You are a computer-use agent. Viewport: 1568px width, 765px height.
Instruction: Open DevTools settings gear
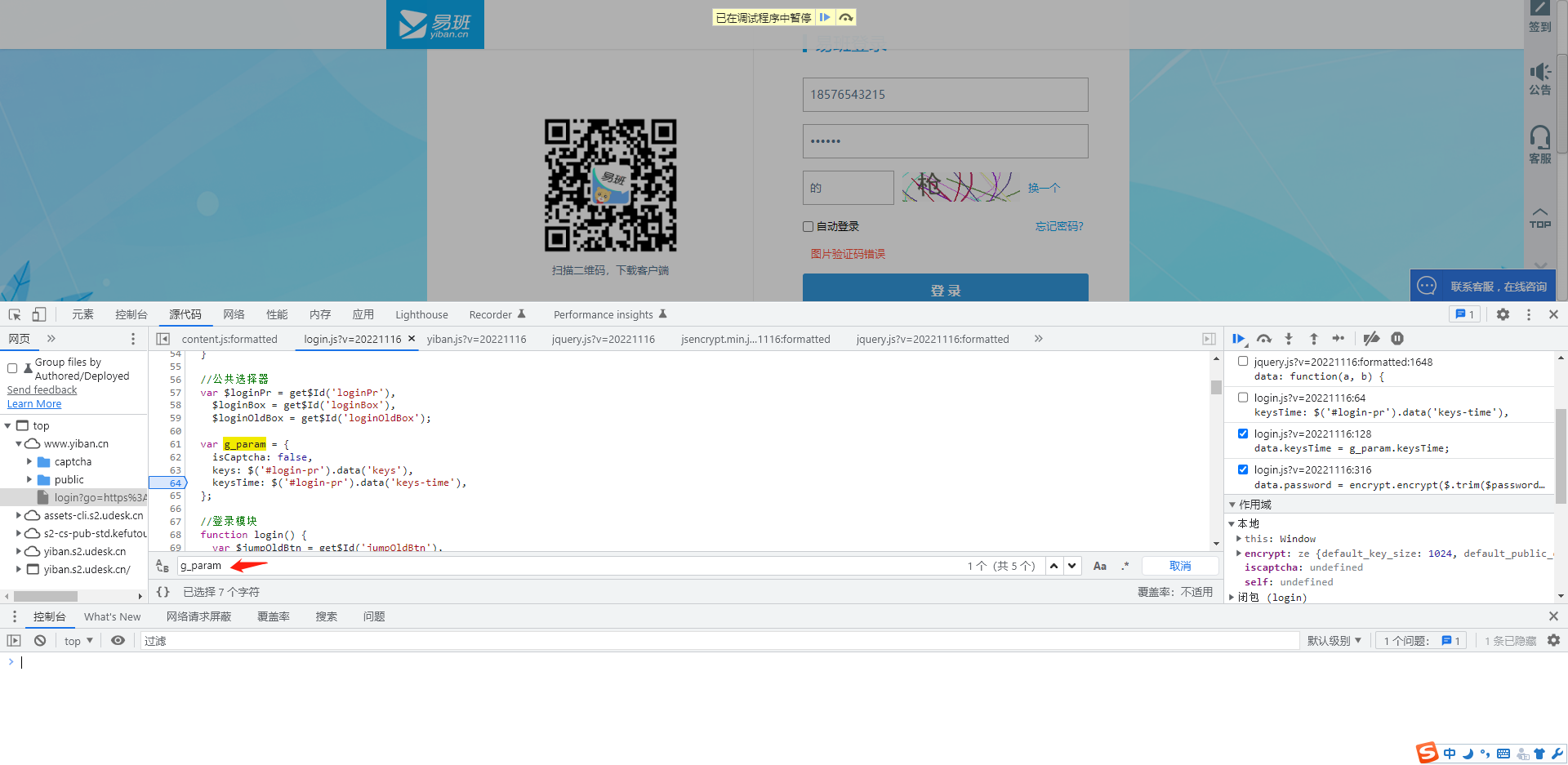click(1503, 314)
